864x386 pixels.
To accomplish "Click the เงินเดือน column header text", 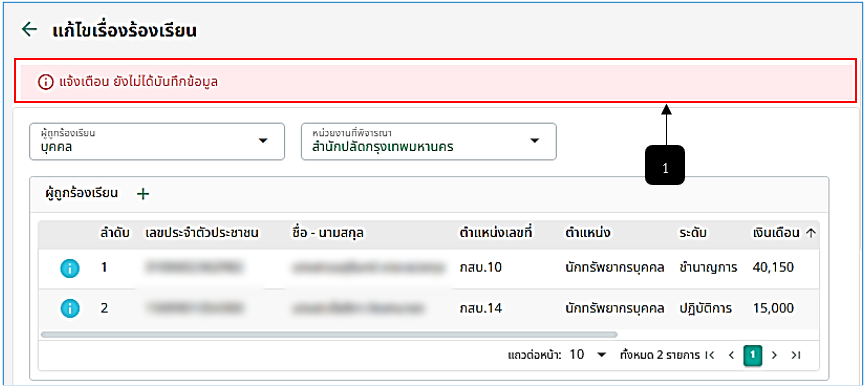I will tap(776, 233).
